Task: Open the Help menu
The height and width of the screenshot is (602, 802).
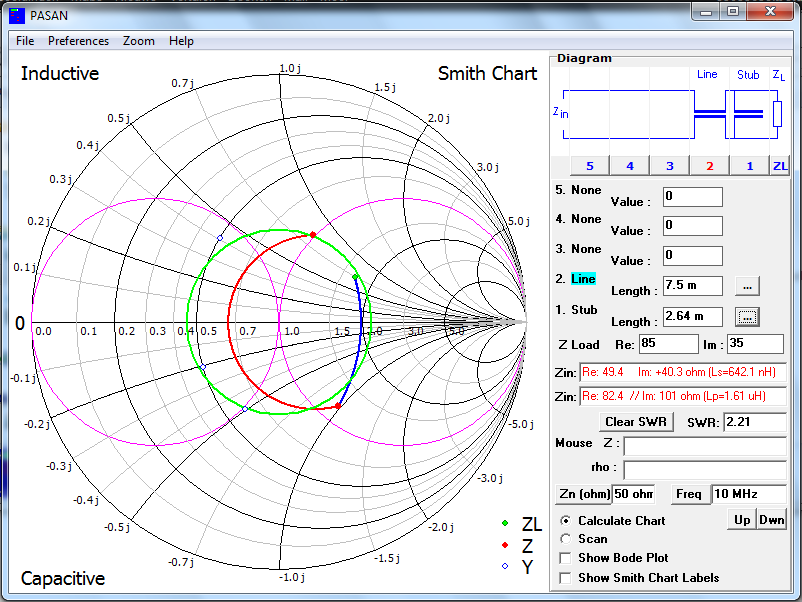Action: tap(181, 41)
